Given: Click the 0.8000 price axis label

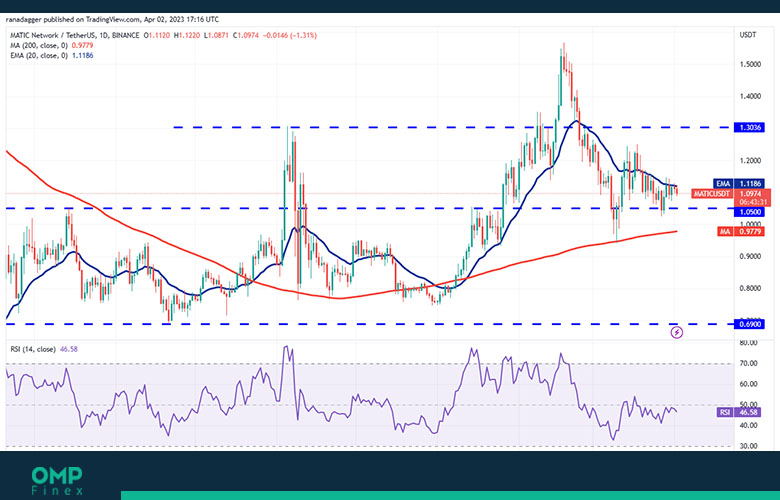Looking at the screenshot, I should pos(750,288).
